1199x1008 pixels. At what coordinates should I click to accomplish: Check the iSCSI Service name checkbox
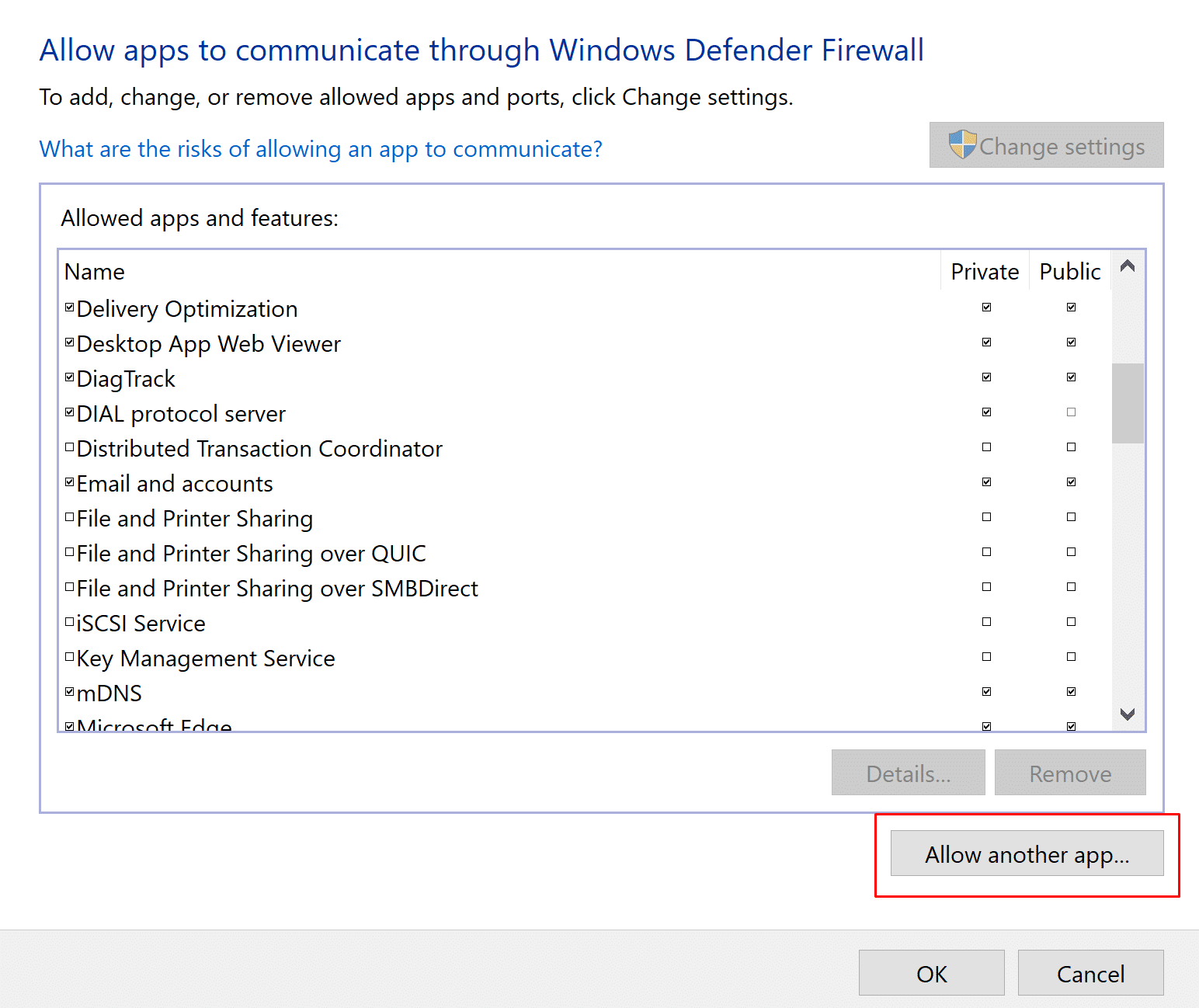click(70, 621)
